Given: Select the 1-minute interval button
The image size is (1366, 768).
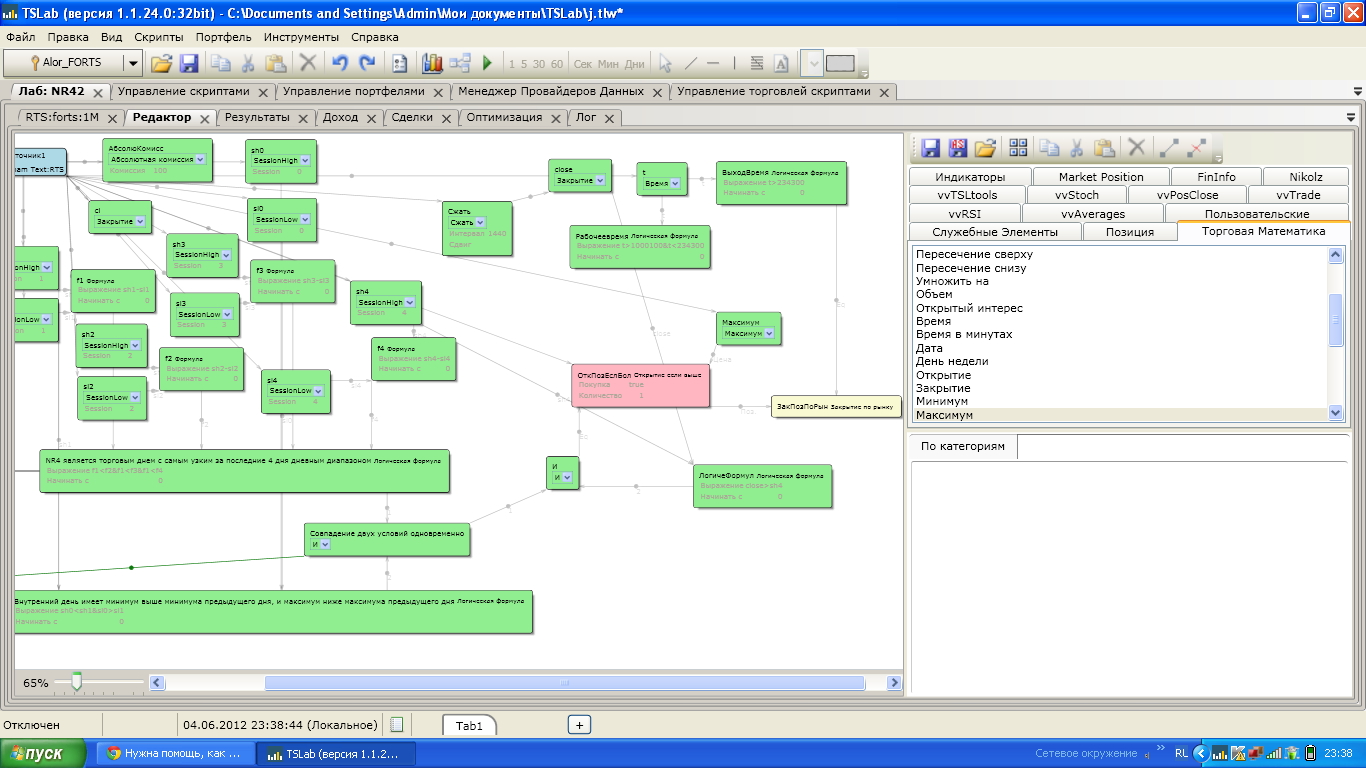Looking at the screenshot, I should pos(512,64).
